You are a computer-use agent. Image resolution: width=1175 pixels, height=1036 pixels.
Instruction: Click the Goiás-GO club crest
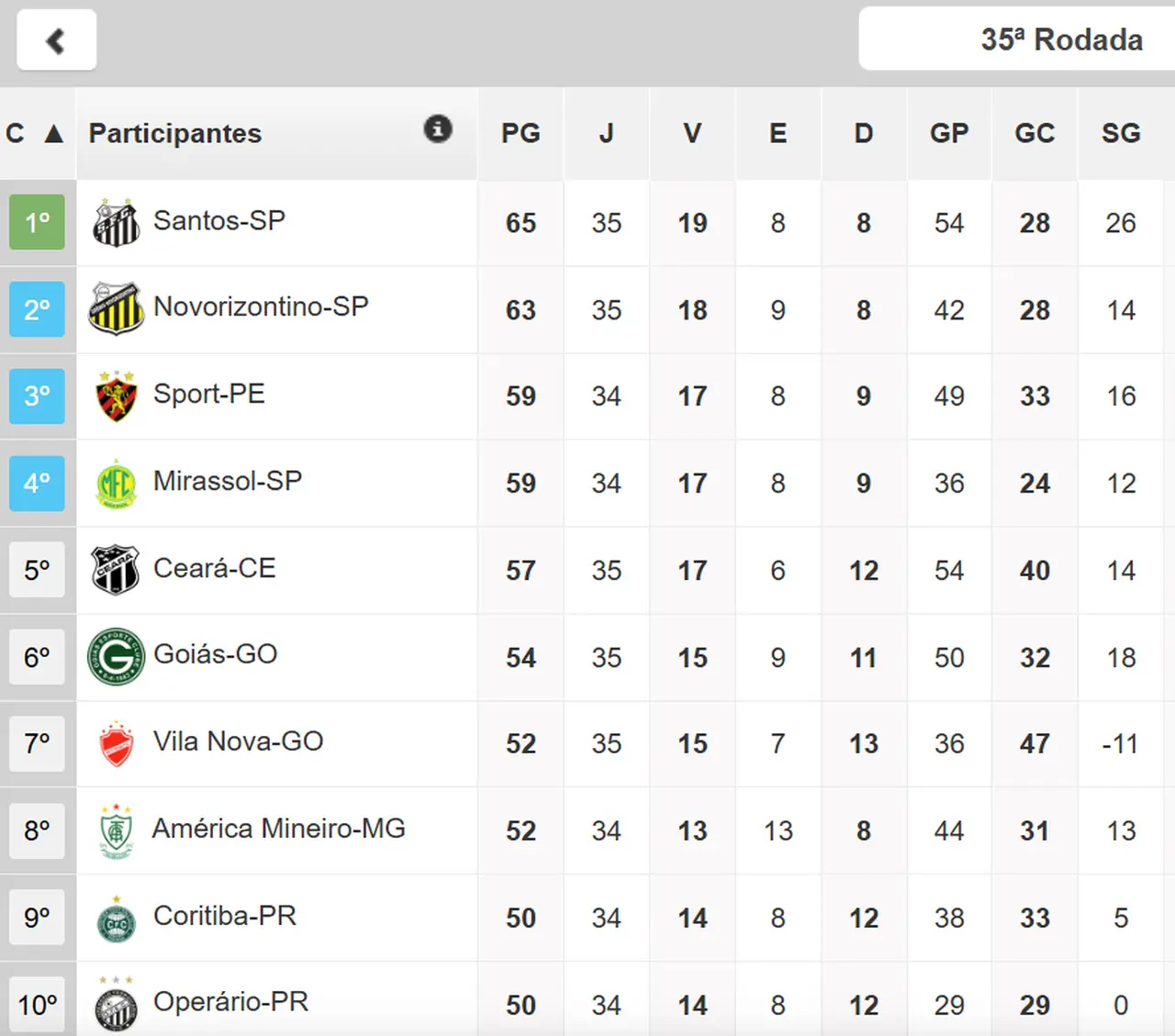(117, 657)
